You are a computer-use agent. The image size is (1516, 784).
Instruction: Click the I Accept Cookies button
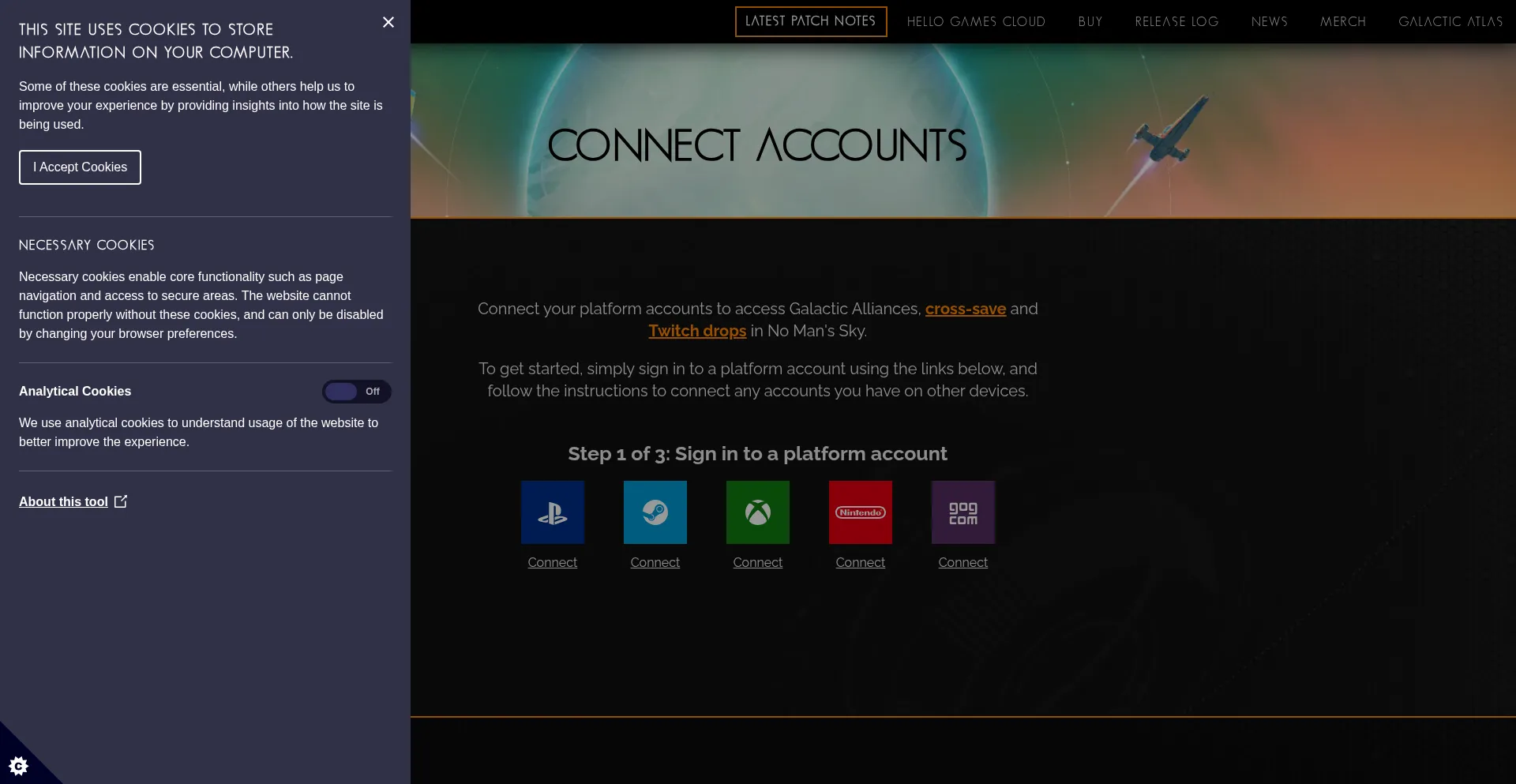[x=80, y=167]
